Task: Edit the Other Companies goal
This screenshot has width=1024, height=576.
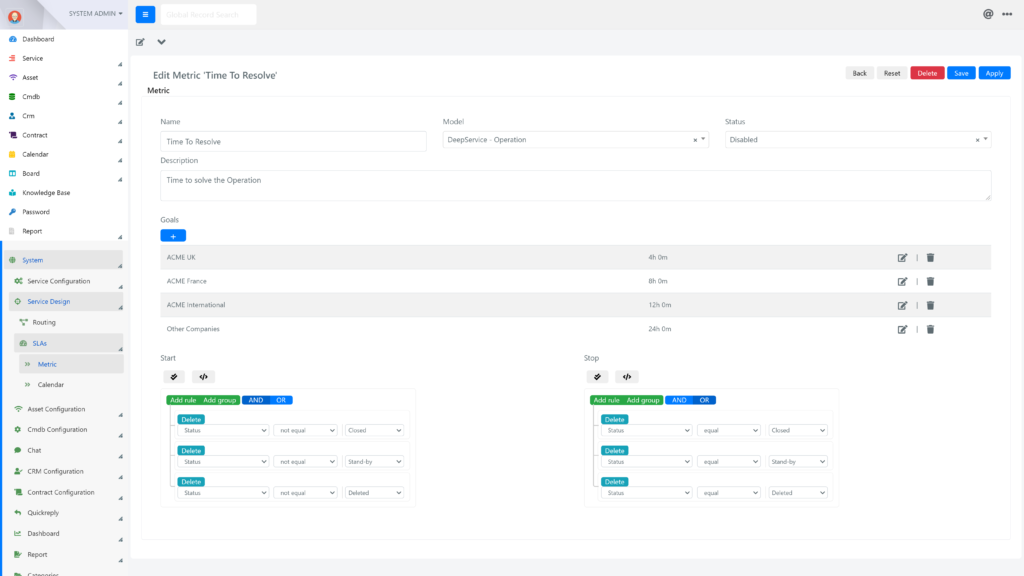Action: point(902,330)
